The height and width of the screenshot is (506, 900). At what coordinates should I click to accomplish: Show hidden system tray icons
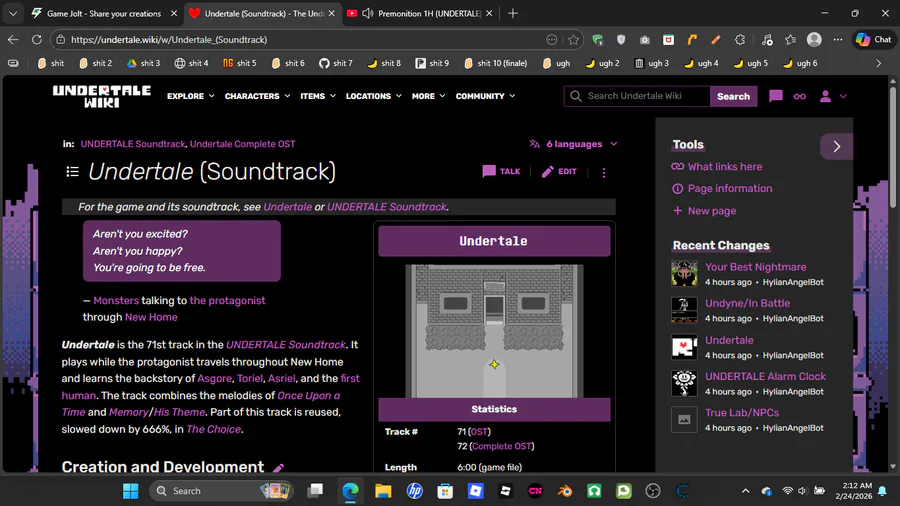745,491
